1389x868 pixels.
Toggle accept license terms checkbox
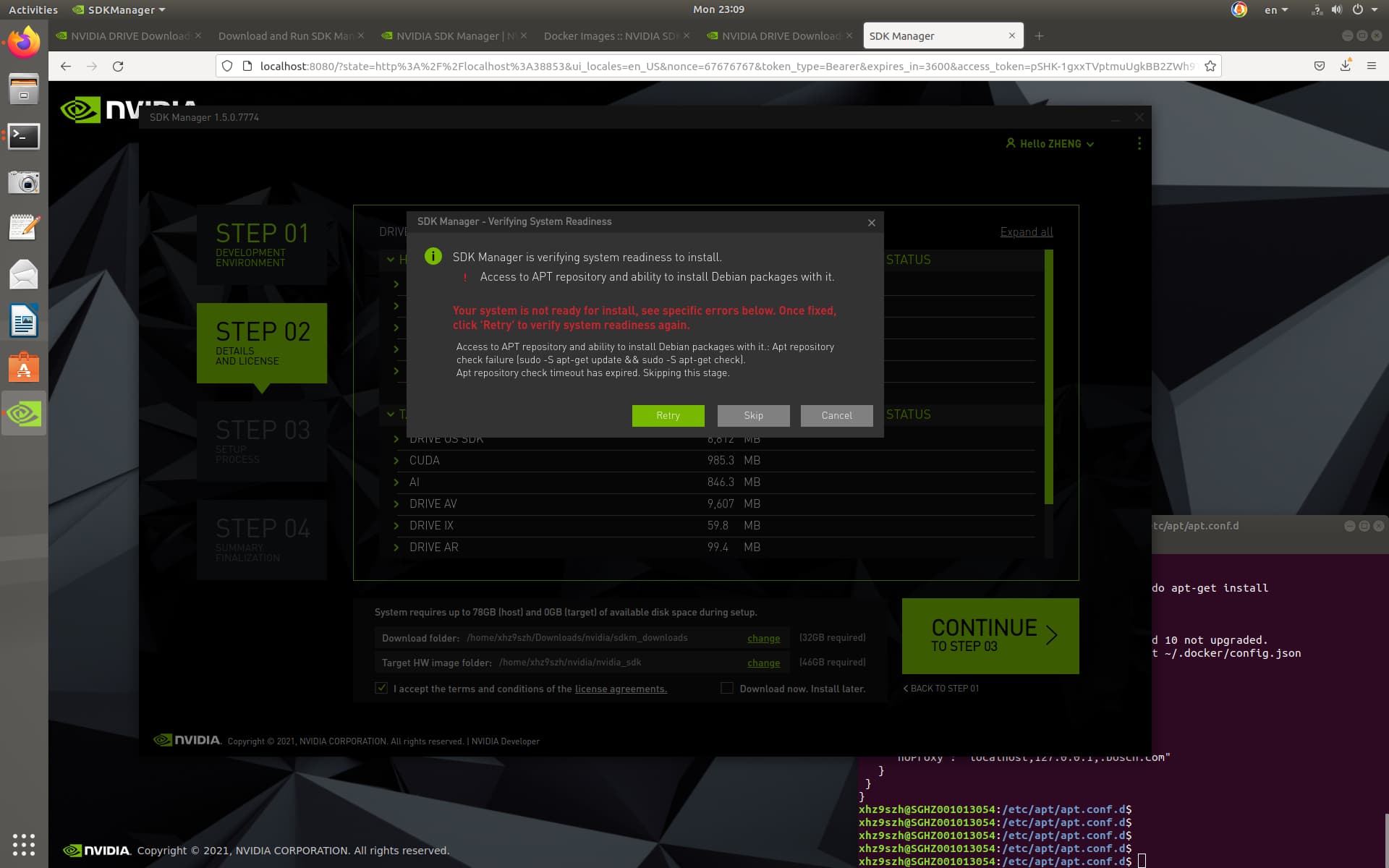tap(381, 688)
